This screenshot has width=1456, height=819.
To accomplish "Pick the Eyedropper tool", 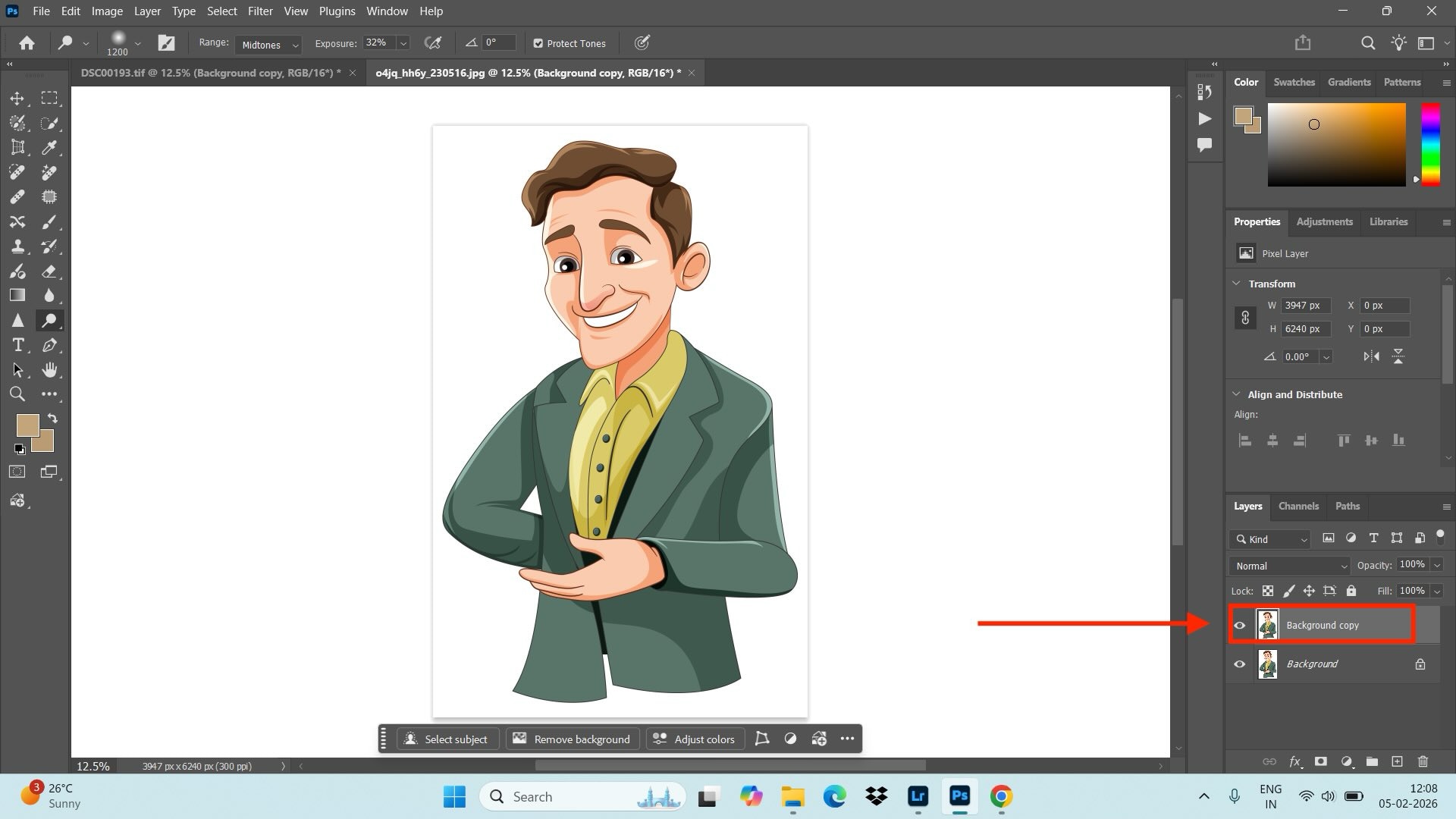I will coord(50,148).
